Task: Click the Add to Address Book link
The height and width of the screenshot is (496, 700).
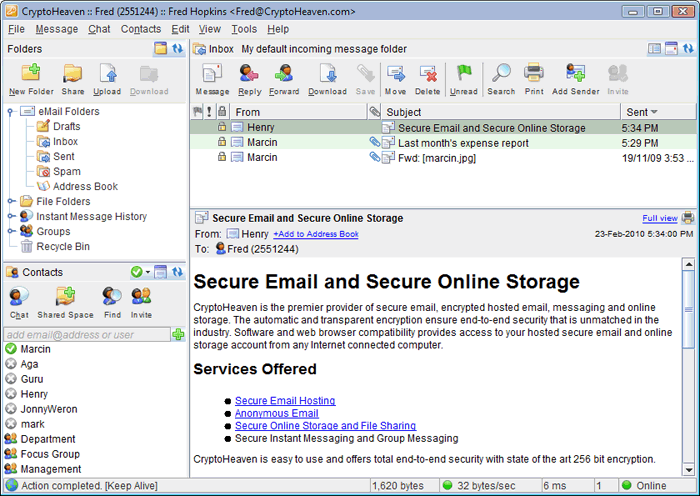Action: click(x=315, y=234)
